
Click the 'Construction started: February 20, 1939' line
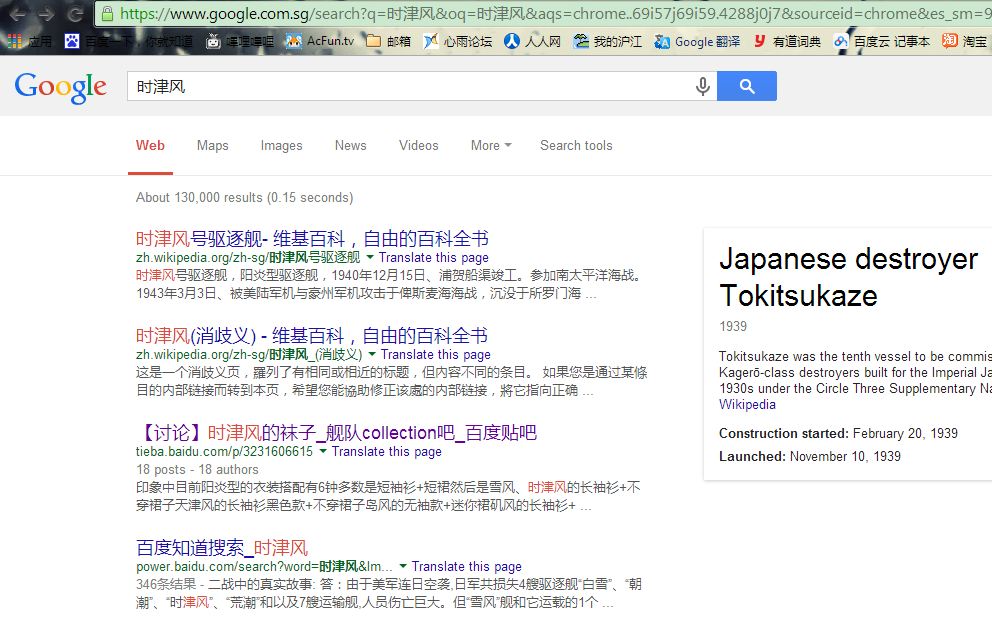(x=838, y=433)
